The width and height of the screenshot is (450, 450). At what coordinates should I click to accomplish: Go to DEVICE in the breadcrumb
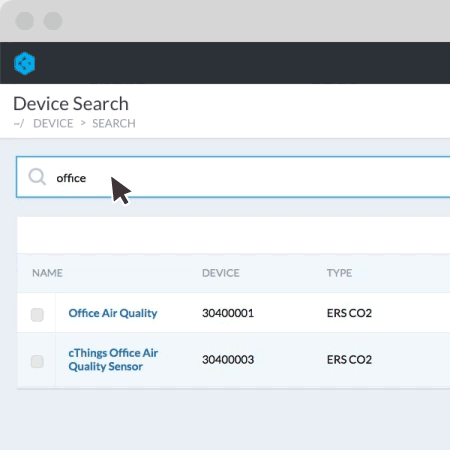[x=53, y=124]
